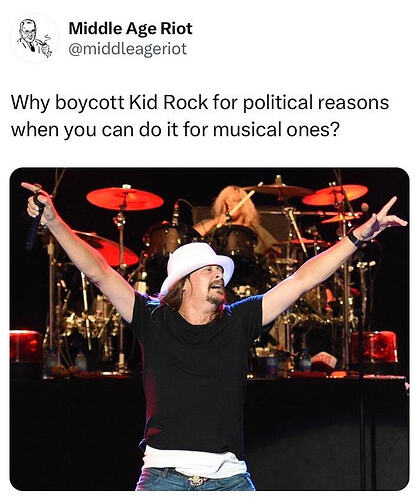Click the red cymbal at upper left
The width and height of the screenshot is (419, 500).
(x=125, y=198)
